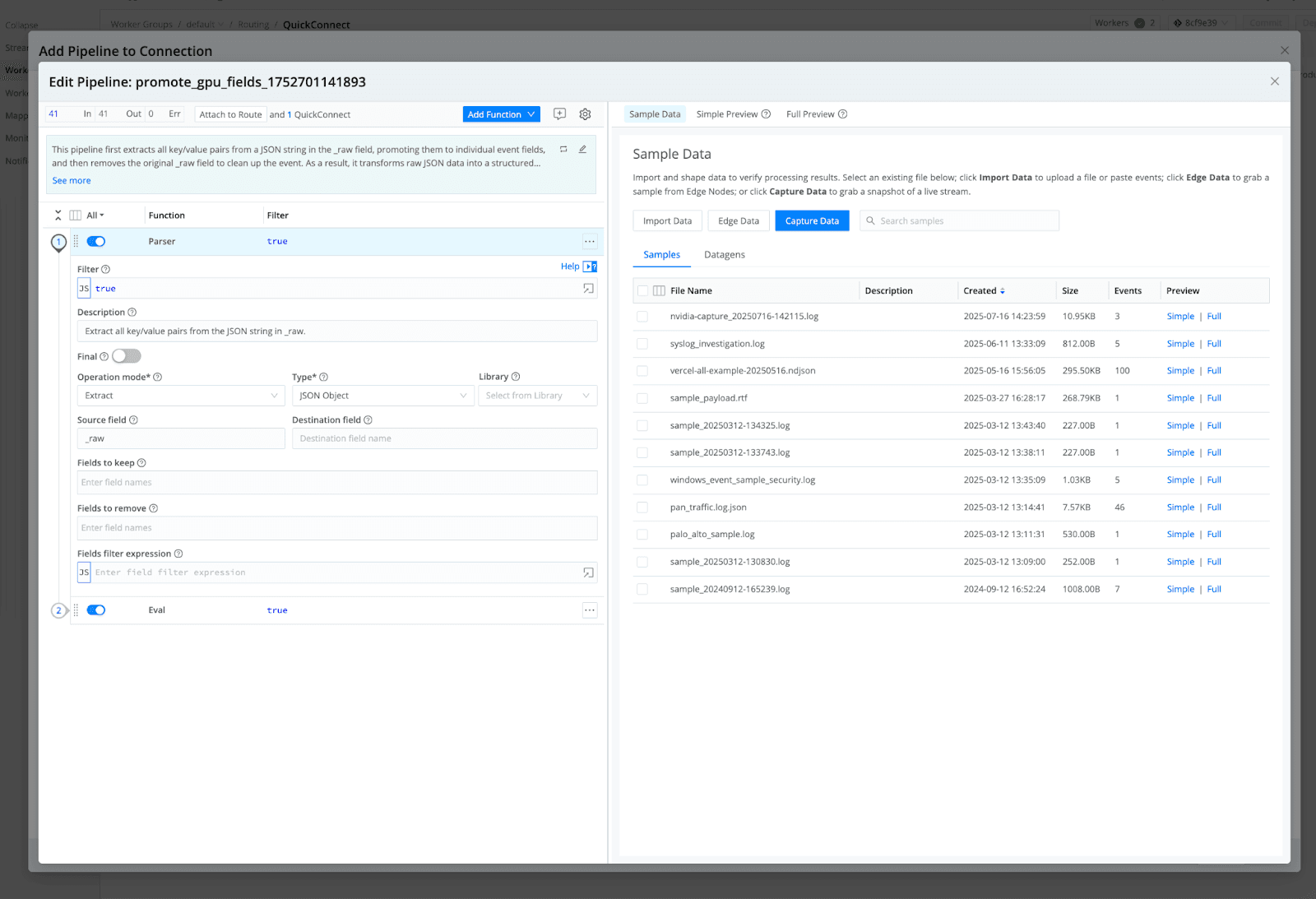Image resolution: width=1316 pixels, height=899 pixels.
Task: Click the add comment icon beside Add Function
Action: click(x=559, y=114)
